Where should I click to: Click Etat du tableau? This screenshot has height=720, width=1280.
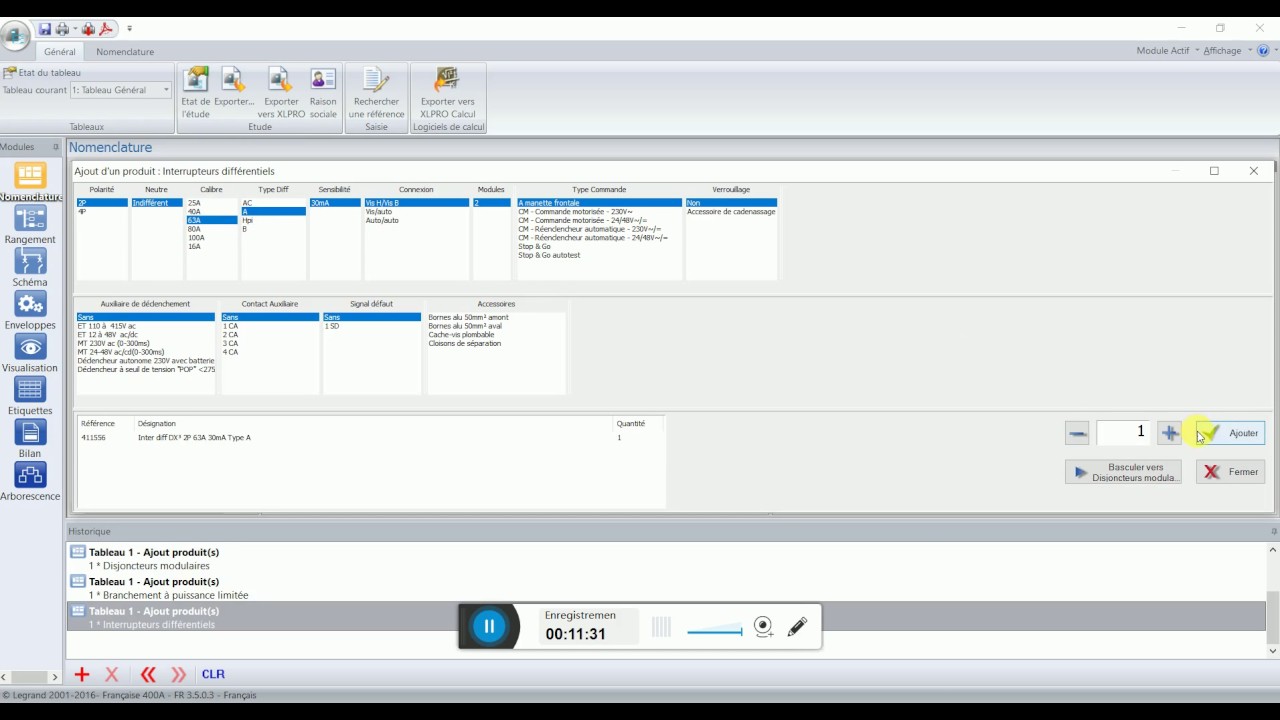click(x=42, y=72)
